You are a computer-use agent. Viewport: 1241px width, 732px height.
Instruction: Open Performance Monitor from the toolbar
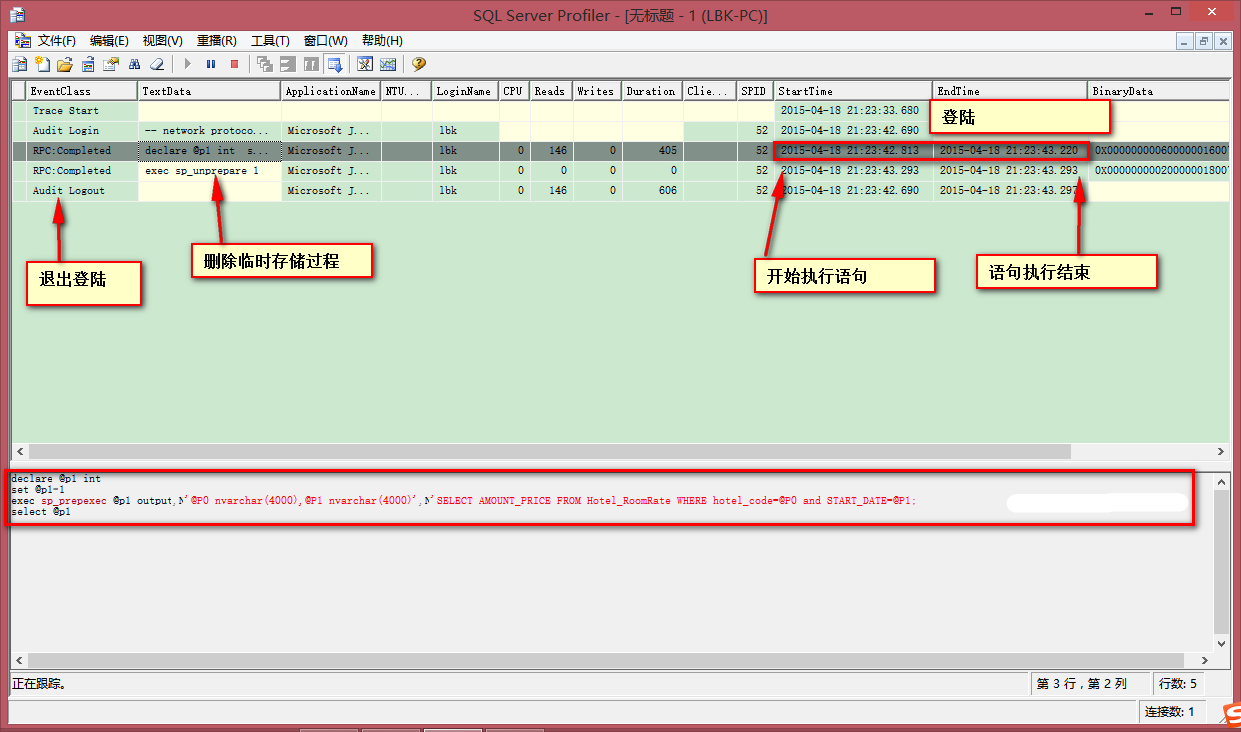388,65
